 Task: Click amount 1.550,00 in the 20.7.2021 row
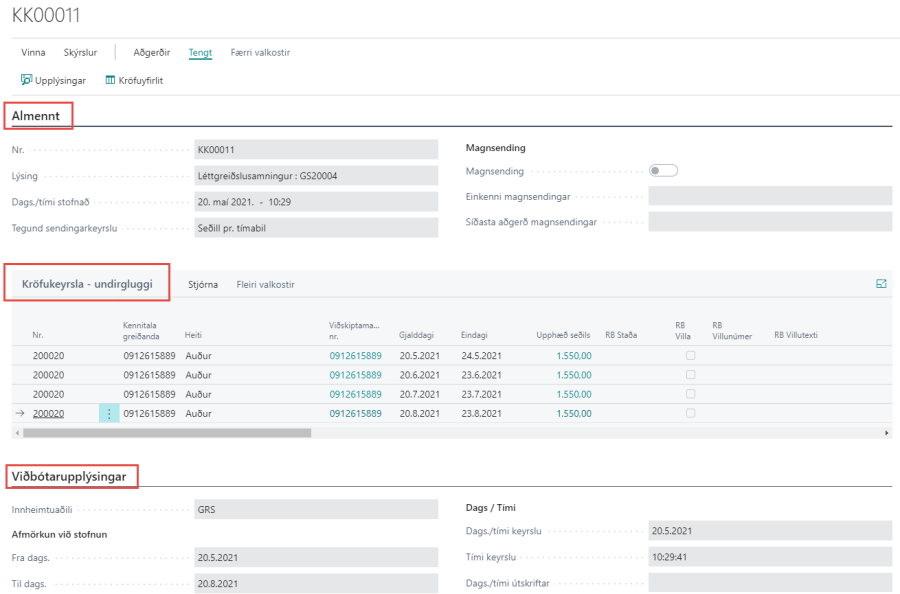(x=573, y=394)
